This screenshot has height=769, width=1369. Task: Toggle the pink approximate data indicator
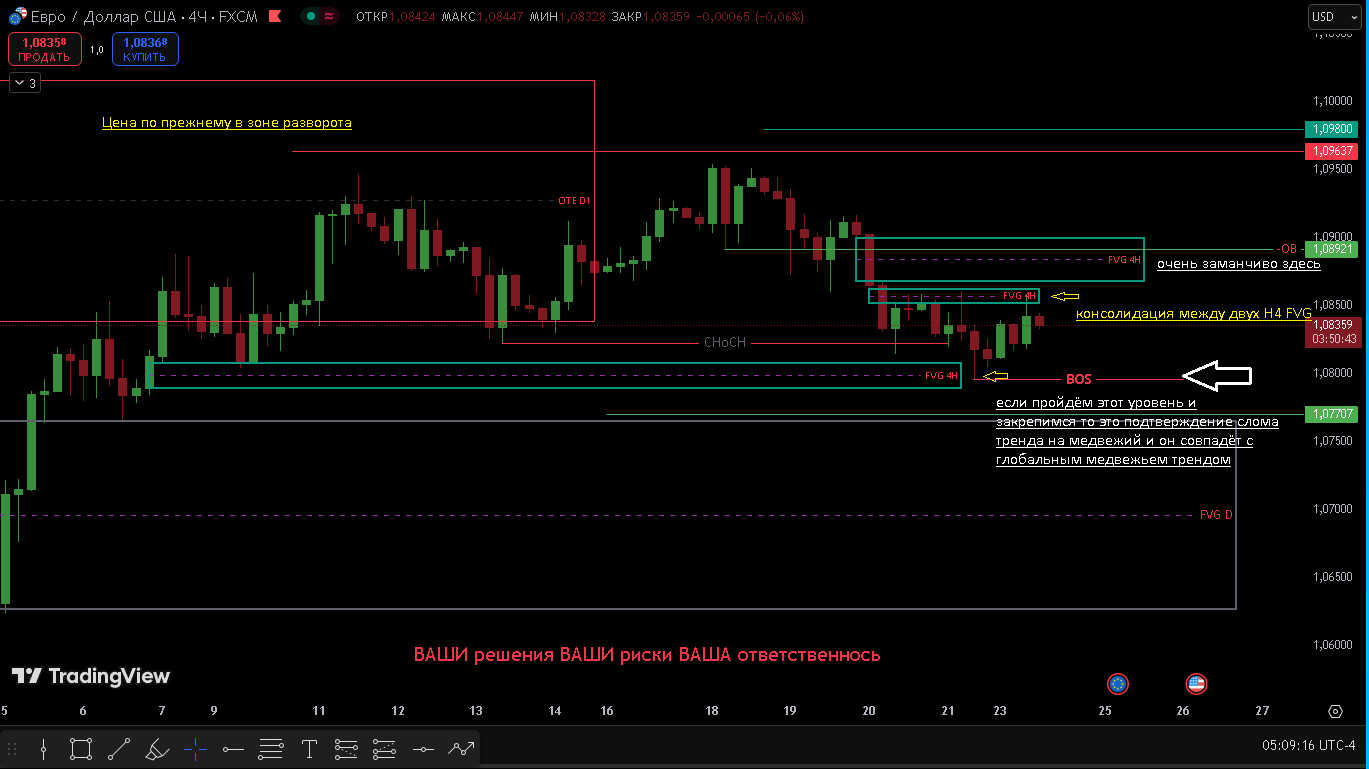tap(330, 17)
